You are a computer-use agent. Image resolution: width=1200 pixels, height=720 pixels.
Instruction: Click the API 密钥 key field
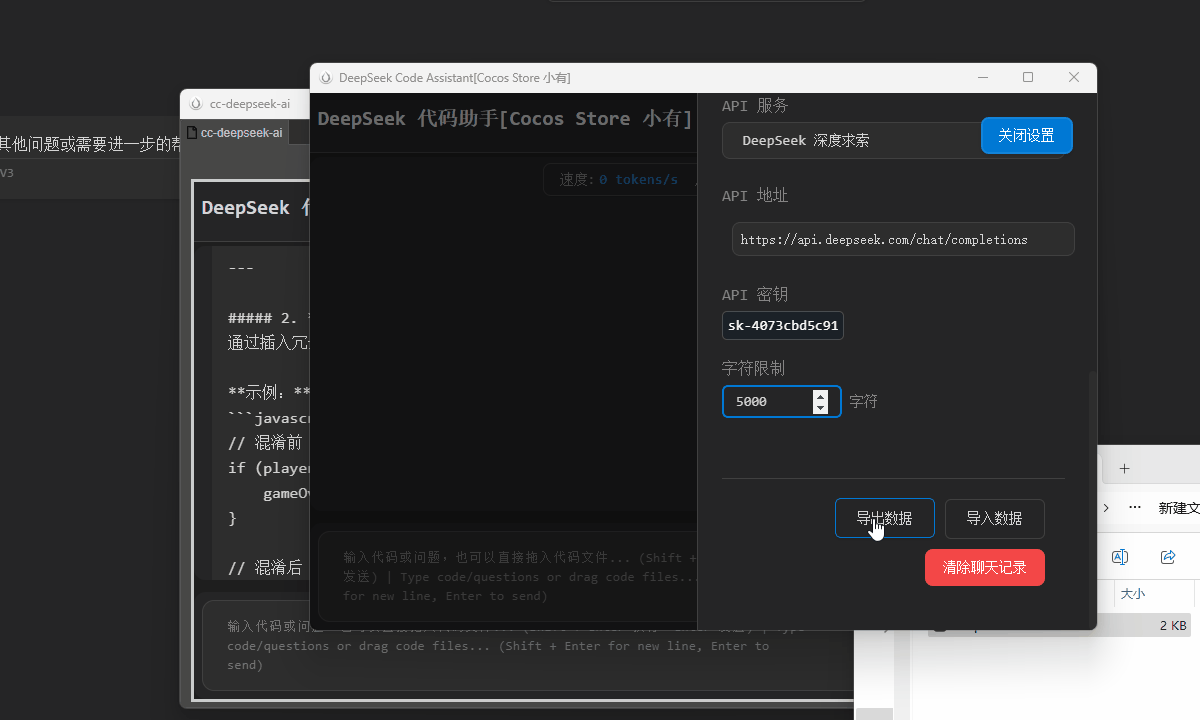(x=783, y=326)
